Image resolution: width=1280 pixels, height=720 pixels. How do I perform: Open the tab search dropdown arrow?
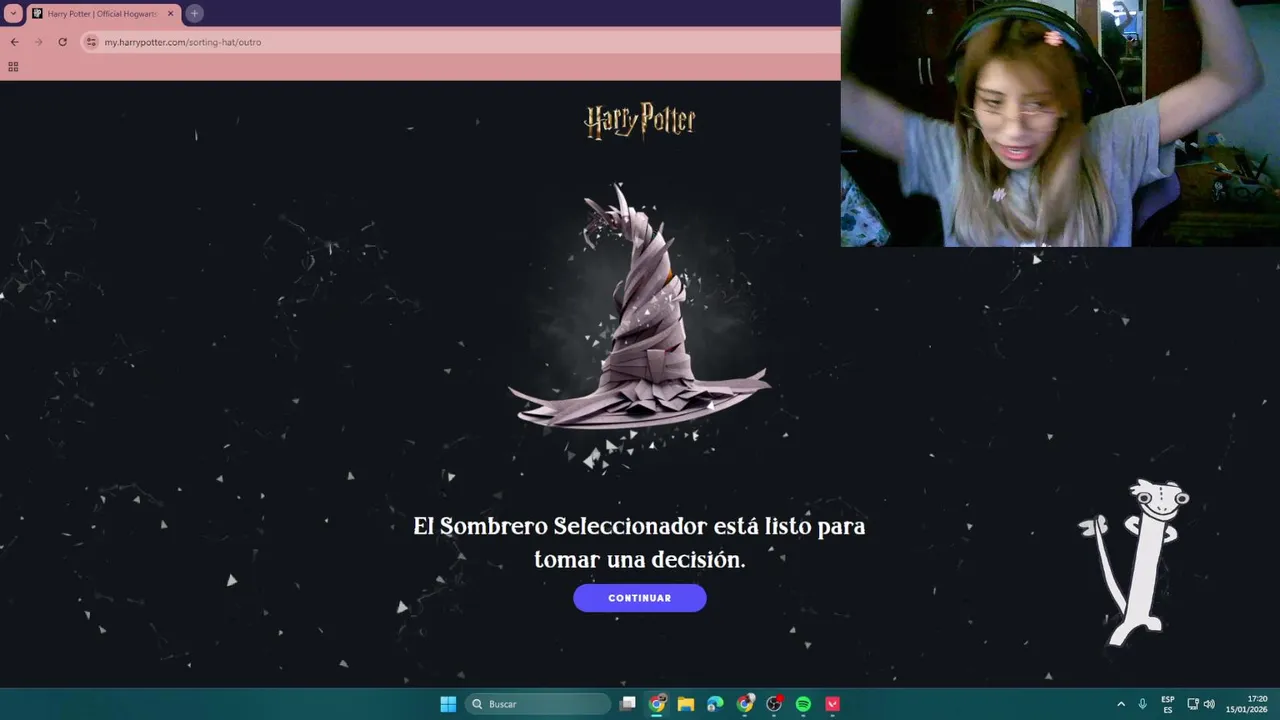13,13
